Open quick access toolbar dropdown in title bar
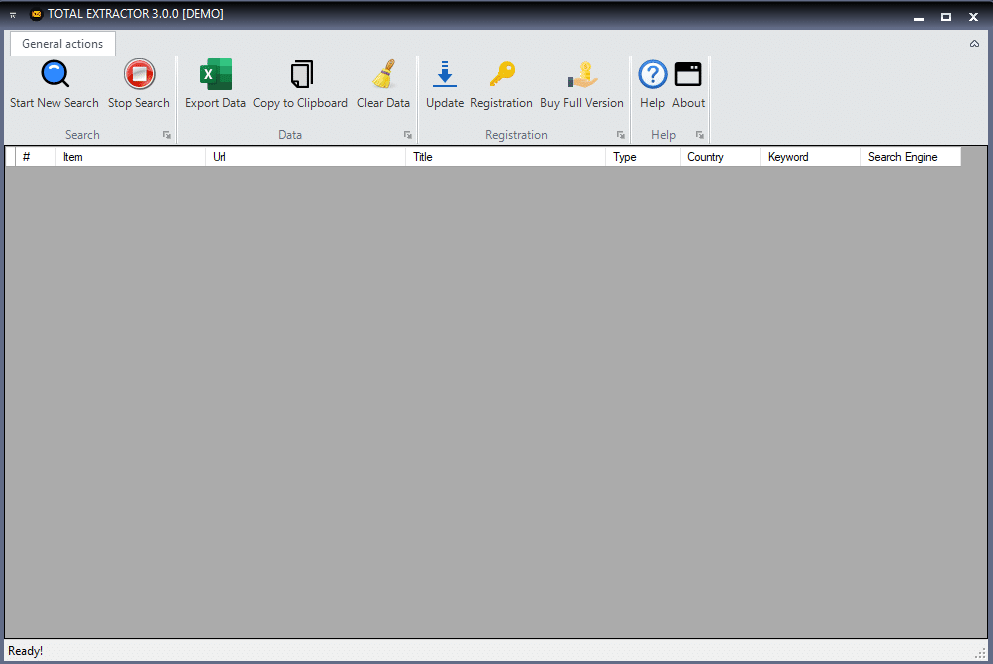This screenshot has width=993, height=664. [x=13, y=15]
